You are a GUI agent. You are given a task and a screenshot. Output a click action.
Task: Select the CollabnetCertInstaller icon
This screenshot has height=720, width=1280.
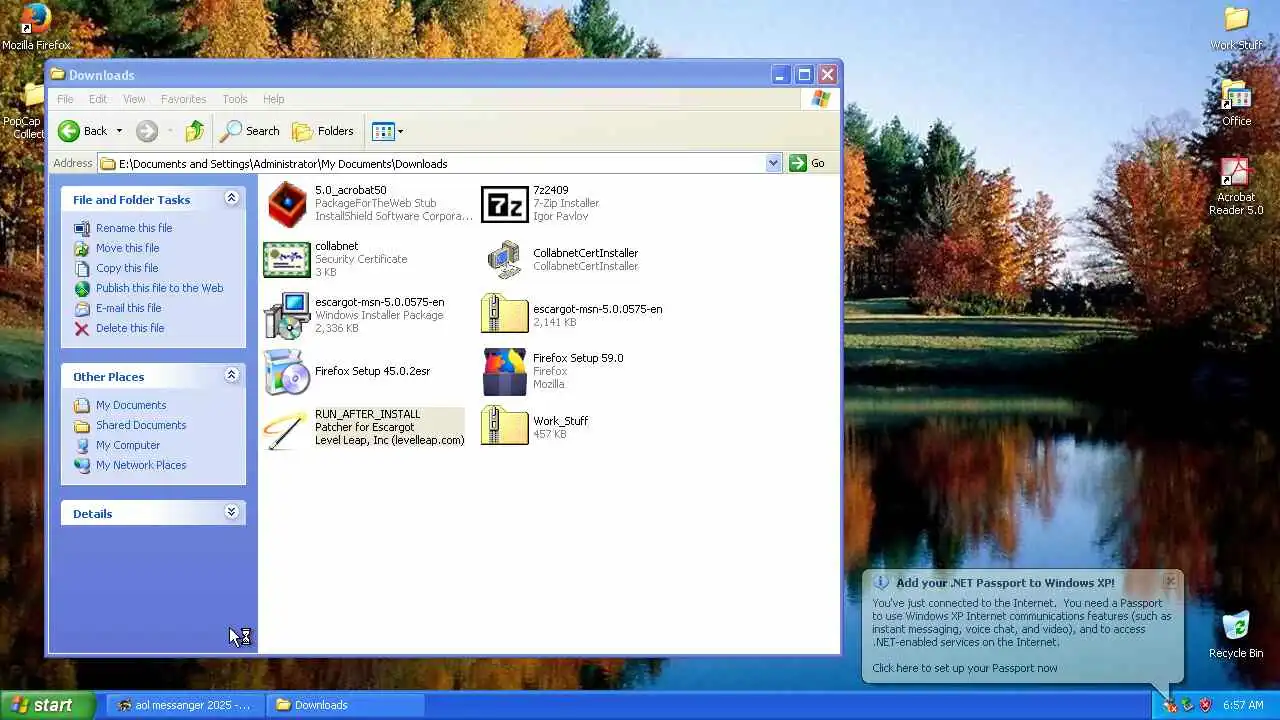[x=505, y=260]
